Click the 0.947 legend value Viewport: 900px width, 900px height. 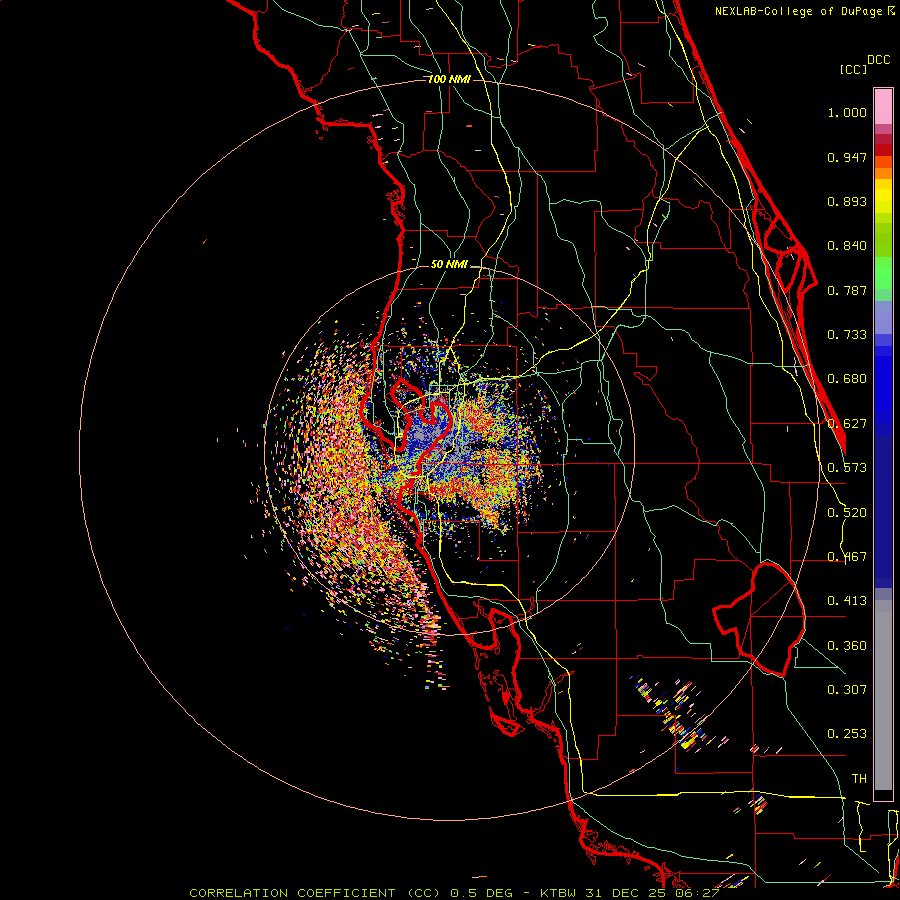tap(847, 157)
